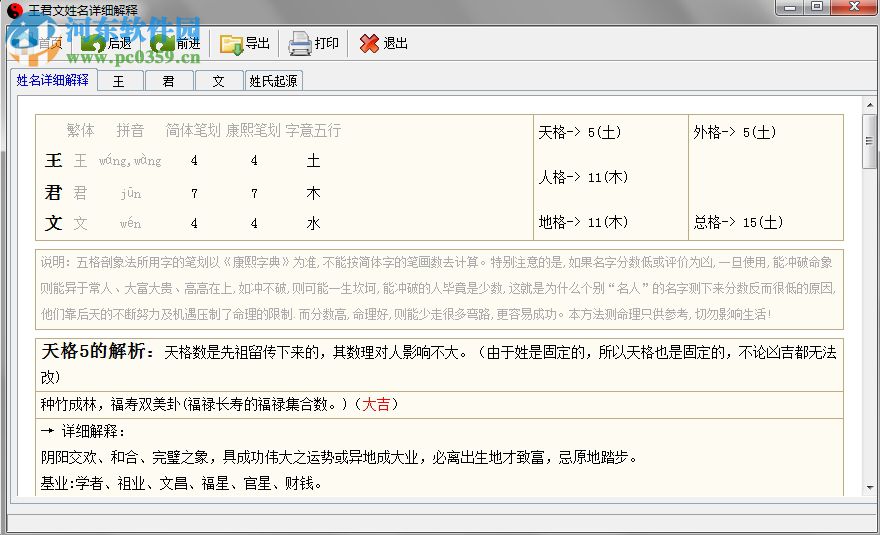Open the 王 character tab
Viewport: 880px width, 535px height.
pyautogui.click(x=119, y=81)
